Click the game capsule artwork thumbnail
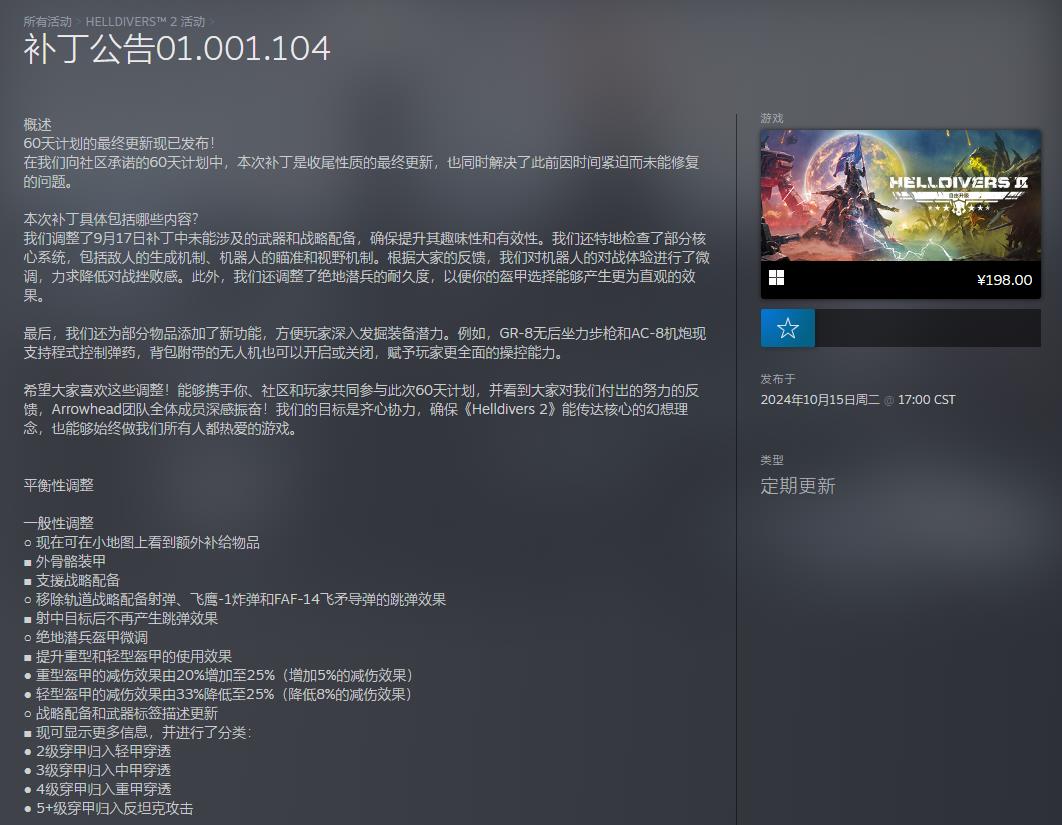This screenshot has height=825, width=1062. tap(900, 195)
